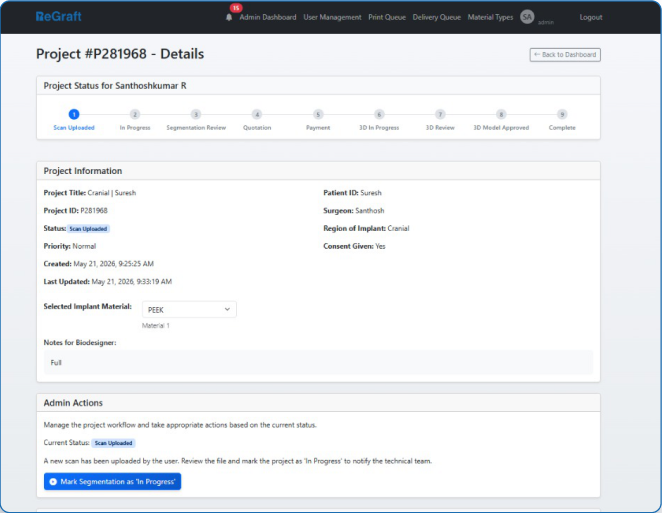Image resolution: width=662 pixels, height=513 pixels.
Task: Click the SA user avatar
Action: click(x=527, y=17)
